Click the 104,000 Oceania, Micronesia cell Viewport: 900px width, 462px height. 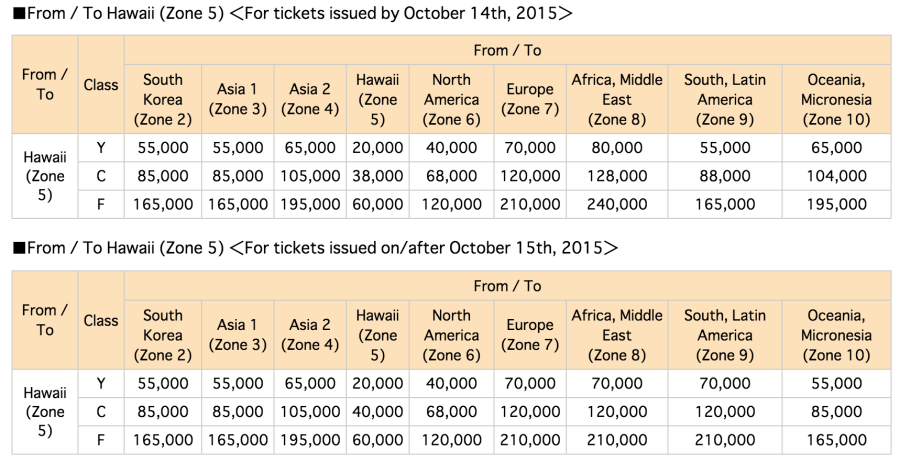[836, 176]
